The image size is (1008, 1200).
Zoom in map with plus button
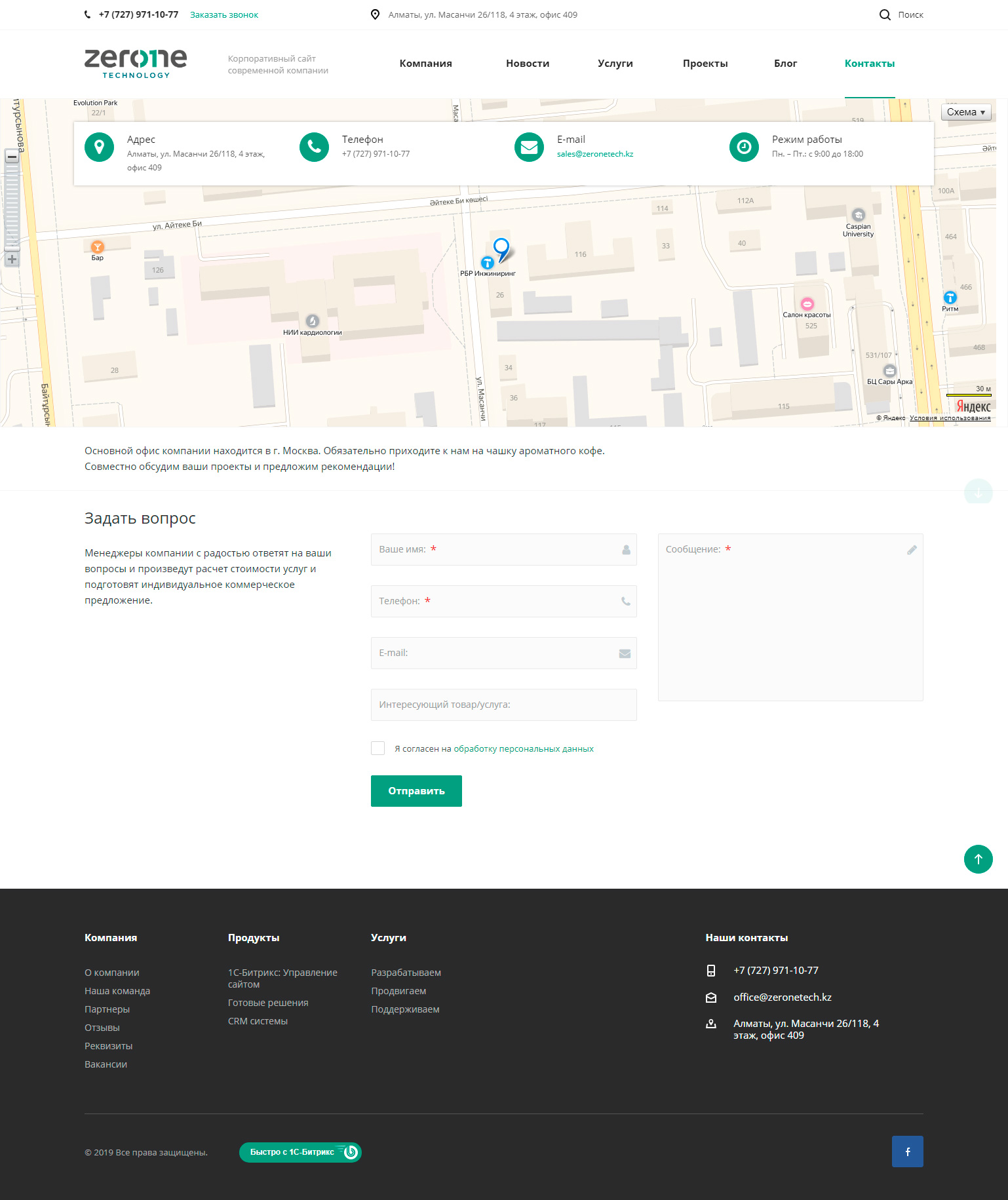(12, 260)
